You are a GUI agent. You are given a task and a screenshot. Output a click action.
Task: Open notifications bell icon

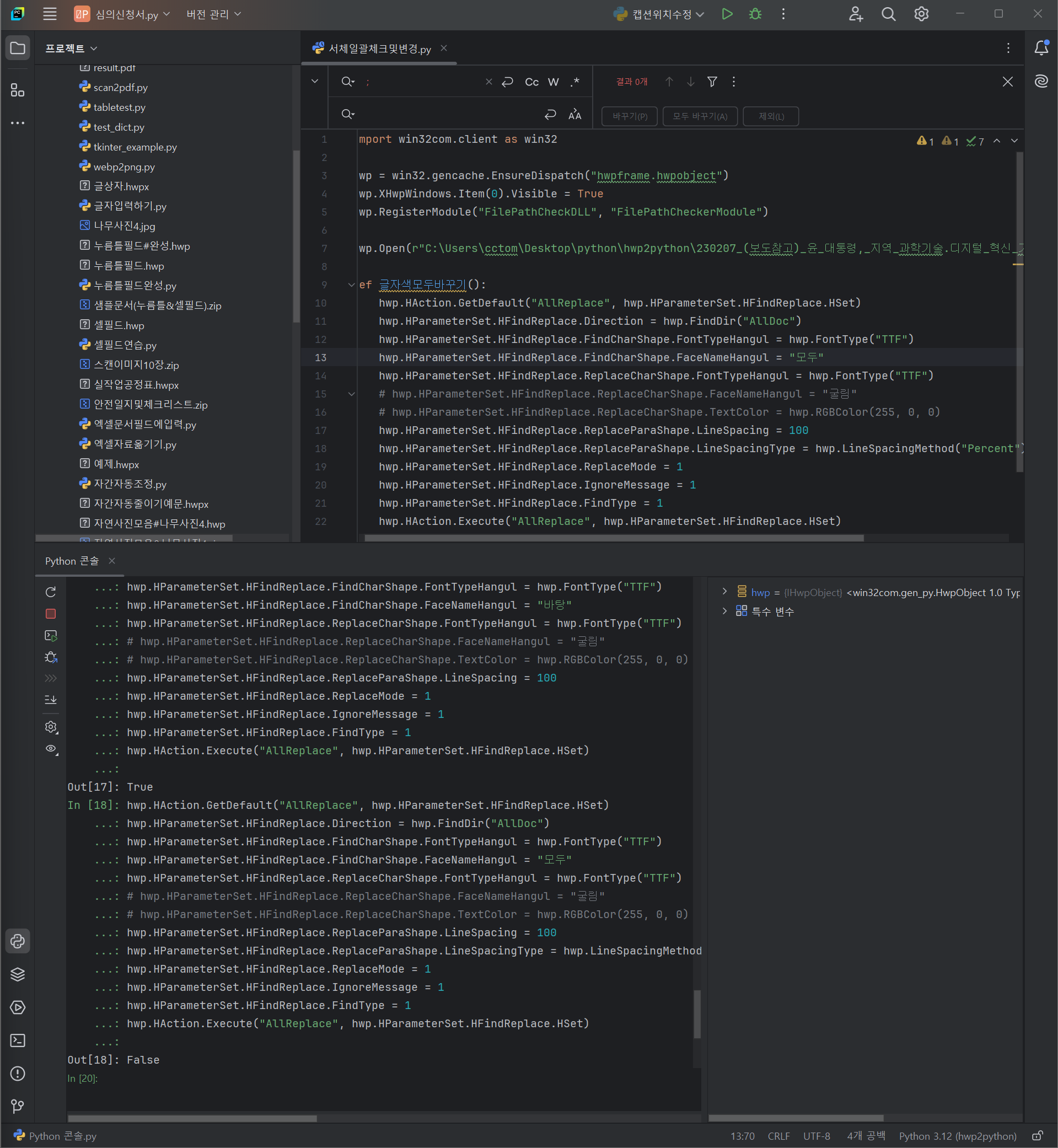1041,48
